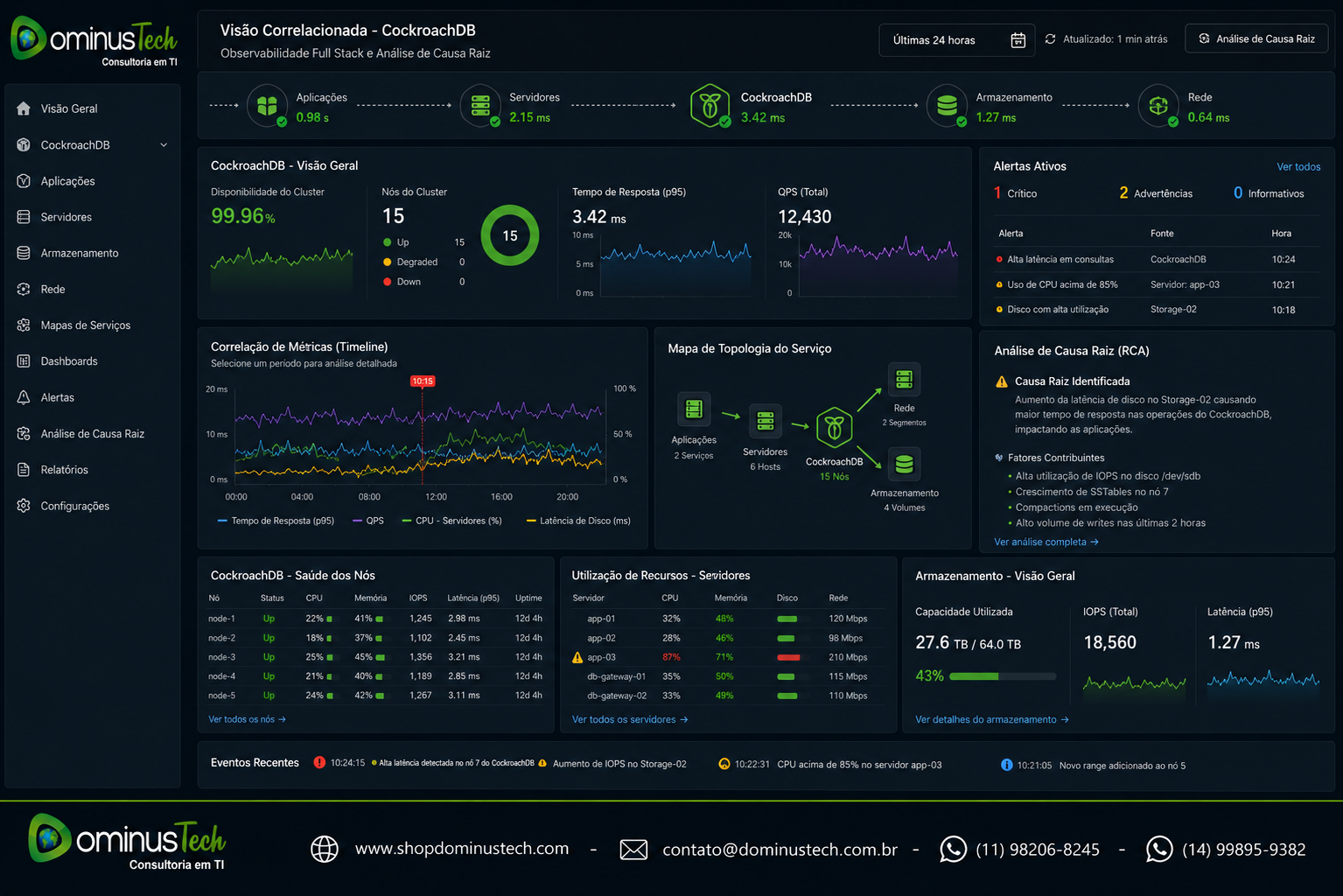Select the Servidores node in topology map
1343x896 pixels.
click(766, 421)
